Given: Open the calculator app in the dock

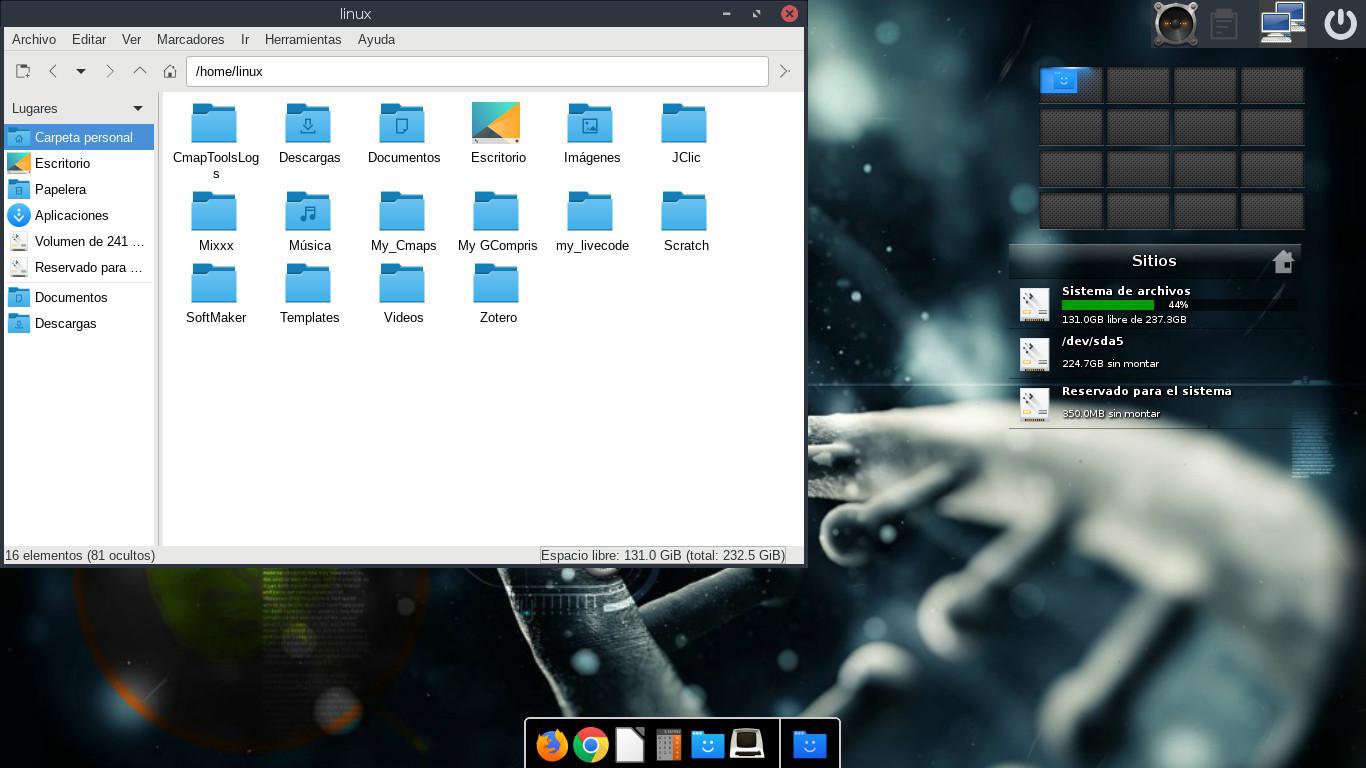Looking at the screenshot, I should pyautogui.click(x=669, y=744).
